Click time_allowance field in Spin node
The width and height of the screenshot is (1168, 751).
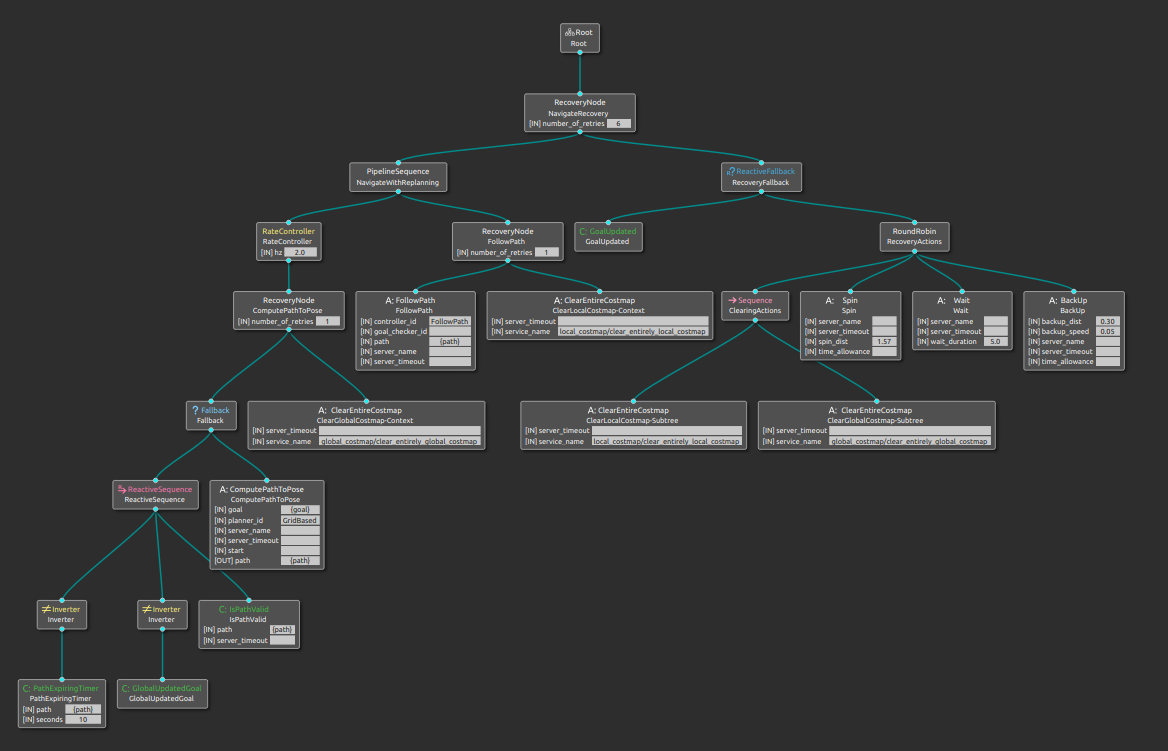pos(884,352)
